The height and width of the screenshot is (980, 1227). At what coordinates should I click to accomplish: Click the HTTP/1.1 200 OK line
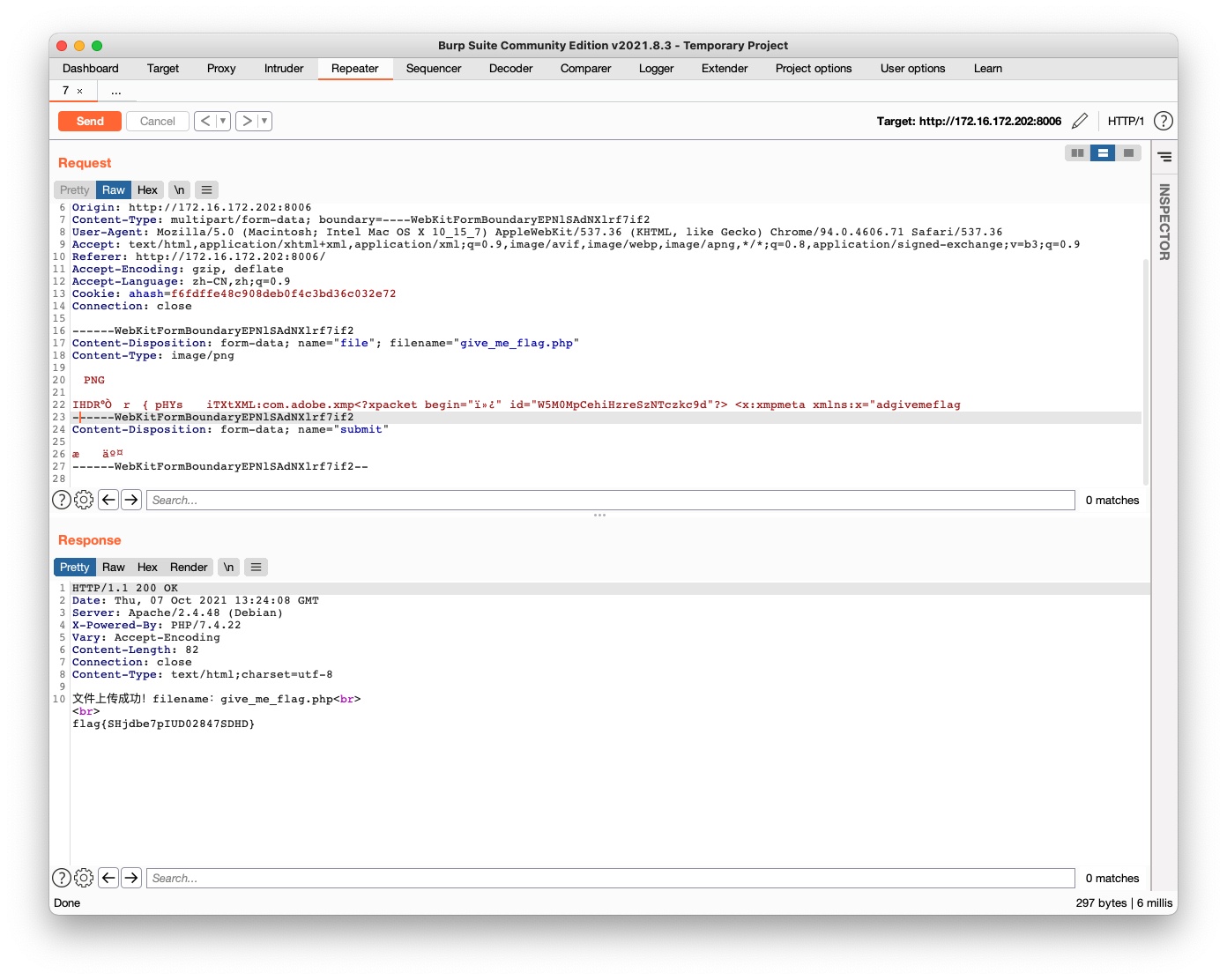pyautogui.click(x=125, y=588)
